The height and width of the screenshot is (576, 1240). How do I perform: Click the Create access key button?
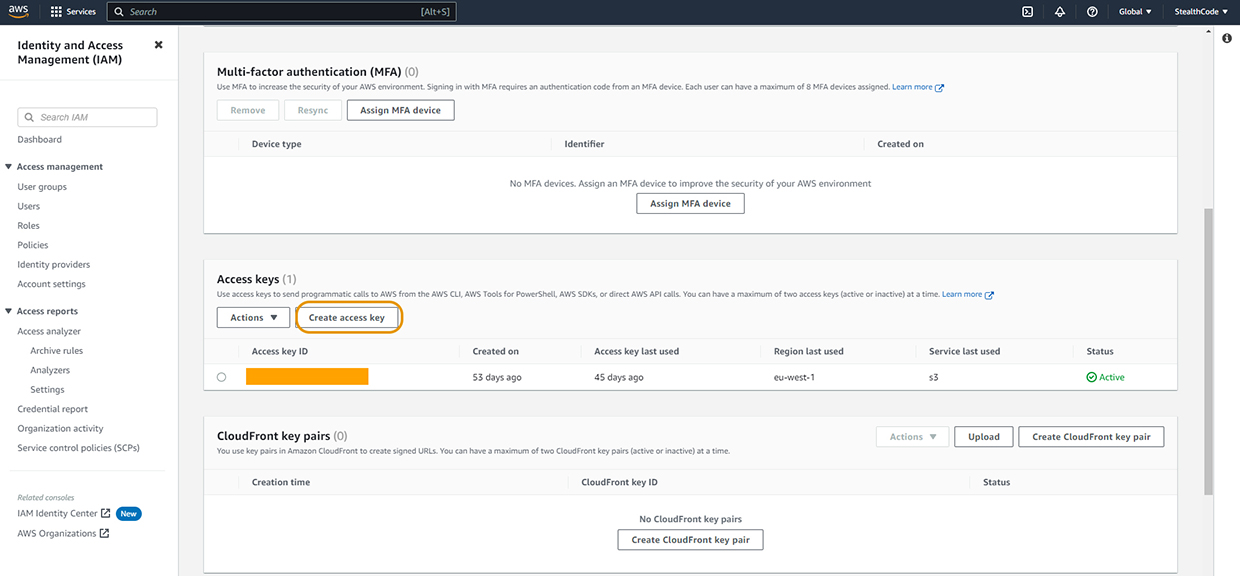coord(347,317)
